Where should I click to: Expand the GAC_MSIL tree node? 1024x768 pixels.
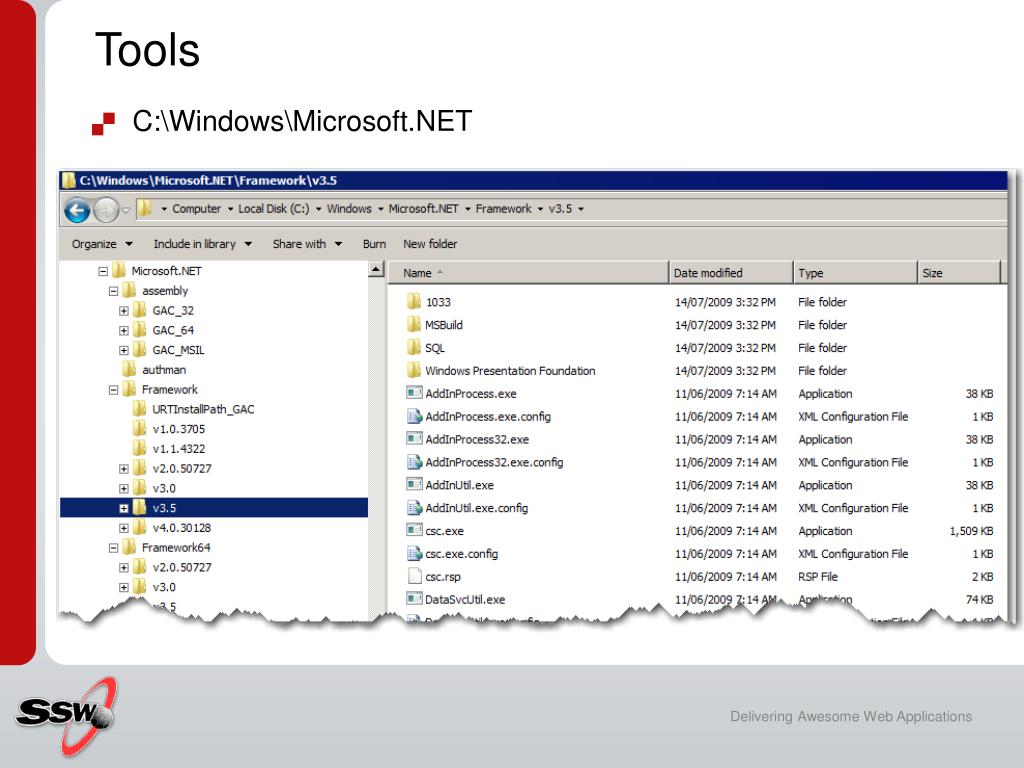(123, 350)
